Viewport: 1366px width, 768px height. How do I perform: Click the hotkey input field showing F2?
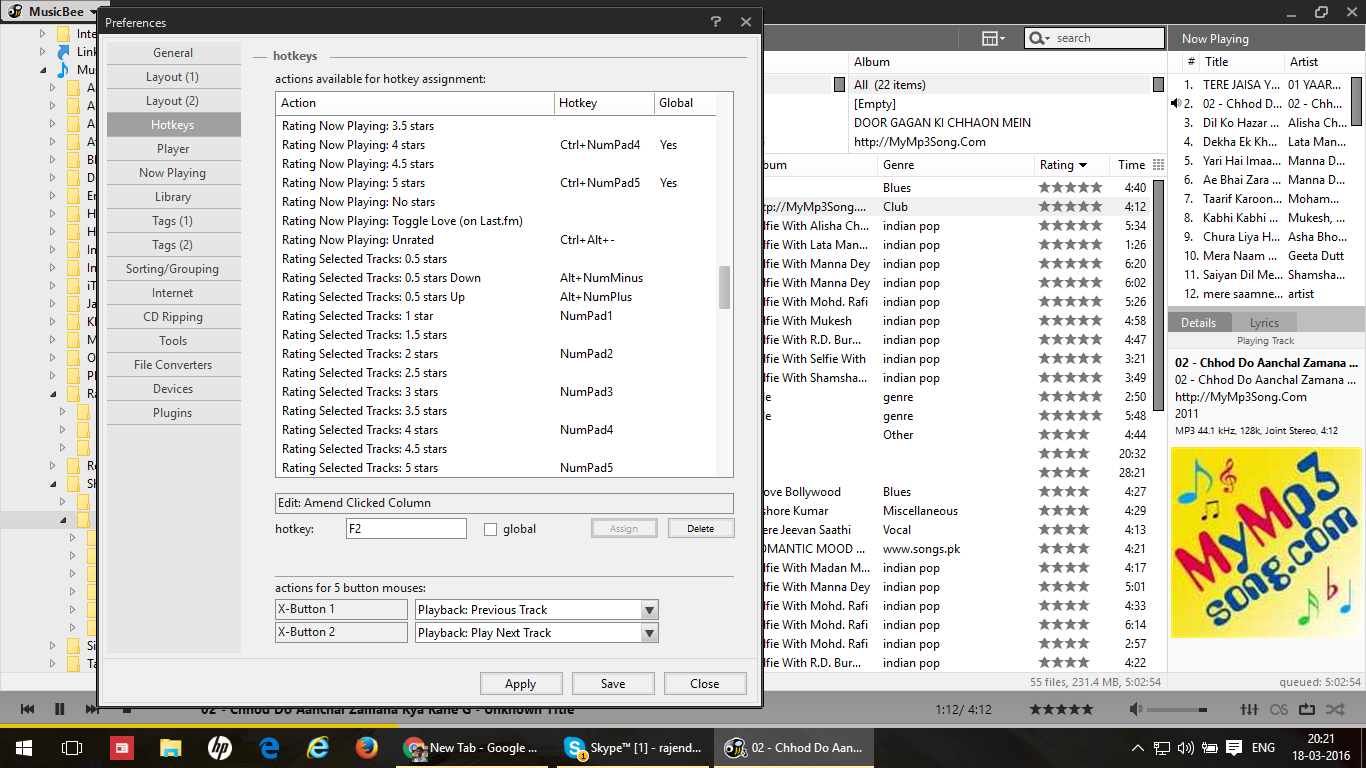click(x=405, y=527)
